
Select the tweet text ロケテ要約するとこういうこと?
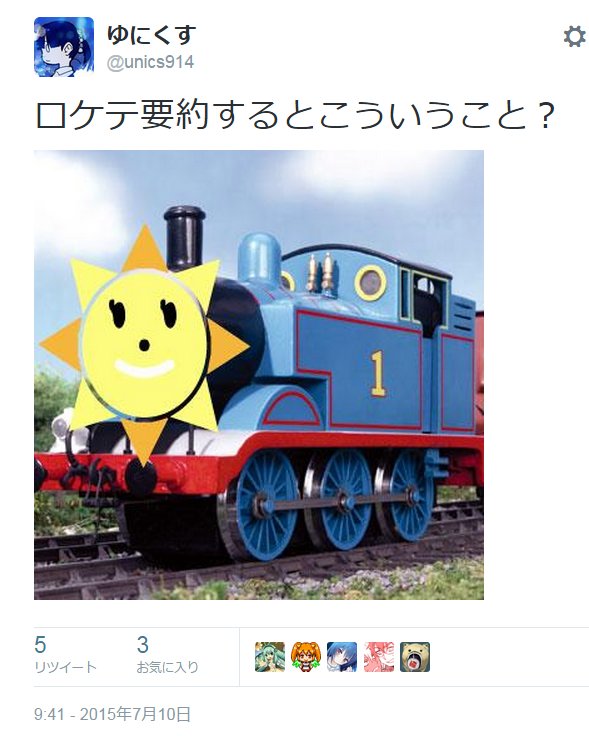point(295,115)
